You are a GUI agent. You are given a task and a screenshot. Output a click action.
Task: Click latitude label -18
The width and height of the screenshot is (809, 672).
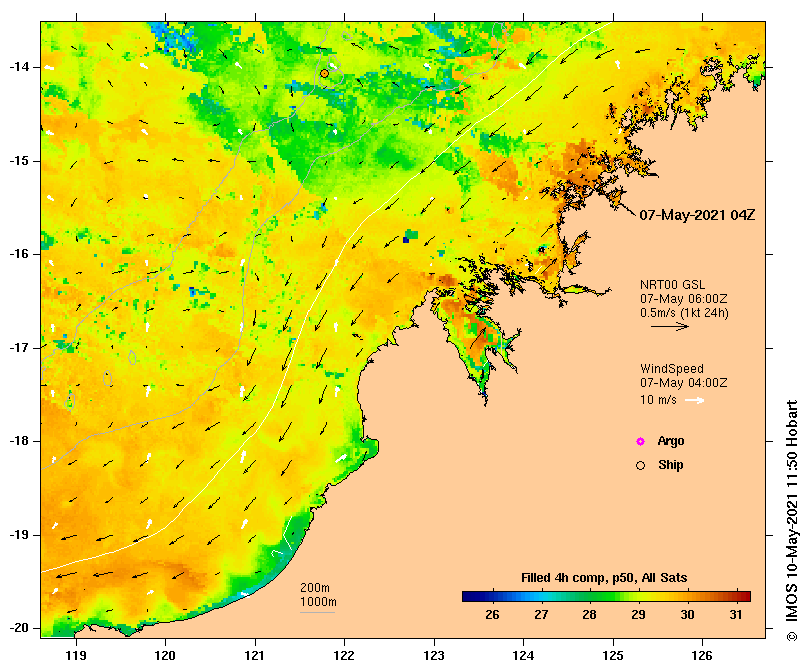(19, 441)
